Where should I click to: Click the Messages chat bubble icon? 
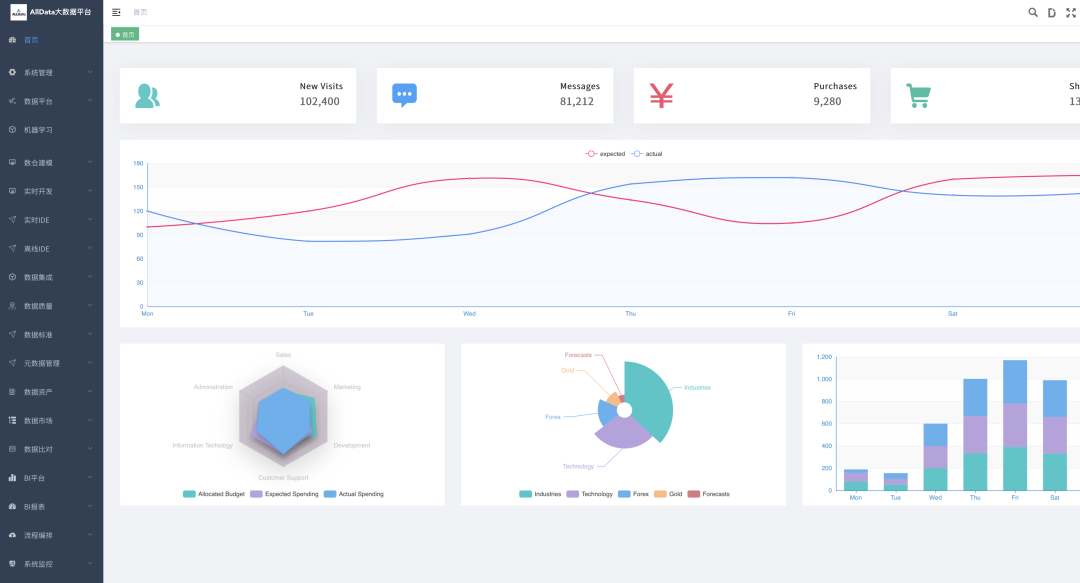[x=404, y=95]
